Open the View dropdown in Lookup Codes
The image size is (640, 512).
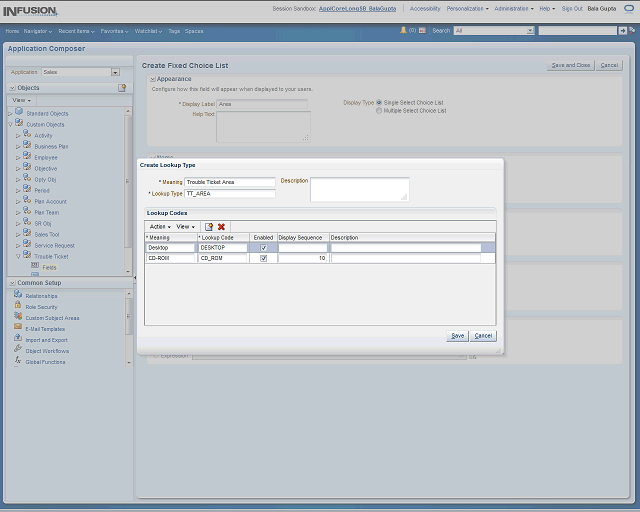(x=185, y=227)
